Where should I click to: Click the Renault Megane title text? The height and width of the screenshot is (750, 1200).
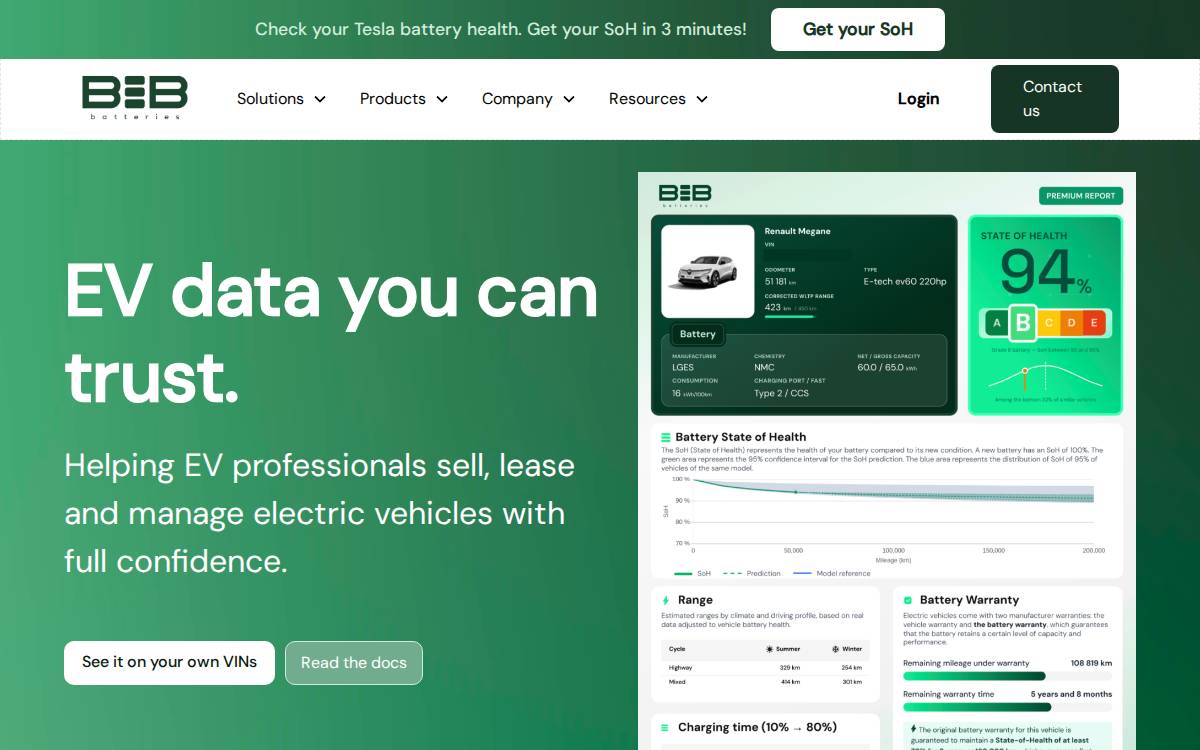pyautogui.click(x=798, y=231)
